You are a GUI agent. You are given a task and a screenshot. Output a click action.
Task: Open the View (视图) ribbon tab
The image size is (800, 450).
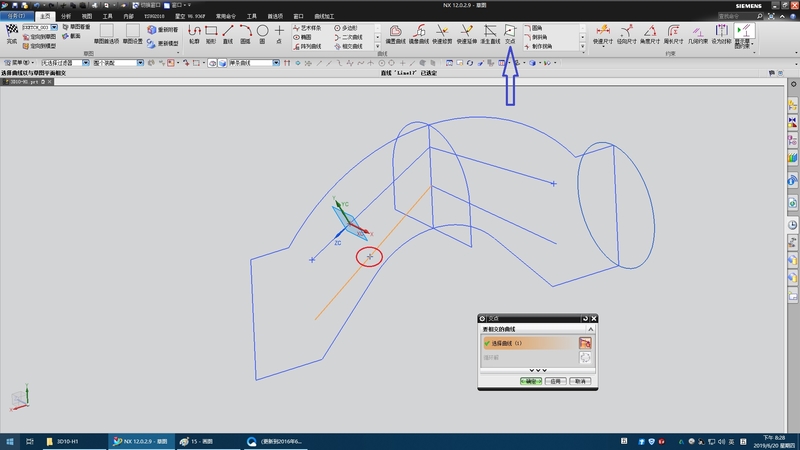[87, 16]
